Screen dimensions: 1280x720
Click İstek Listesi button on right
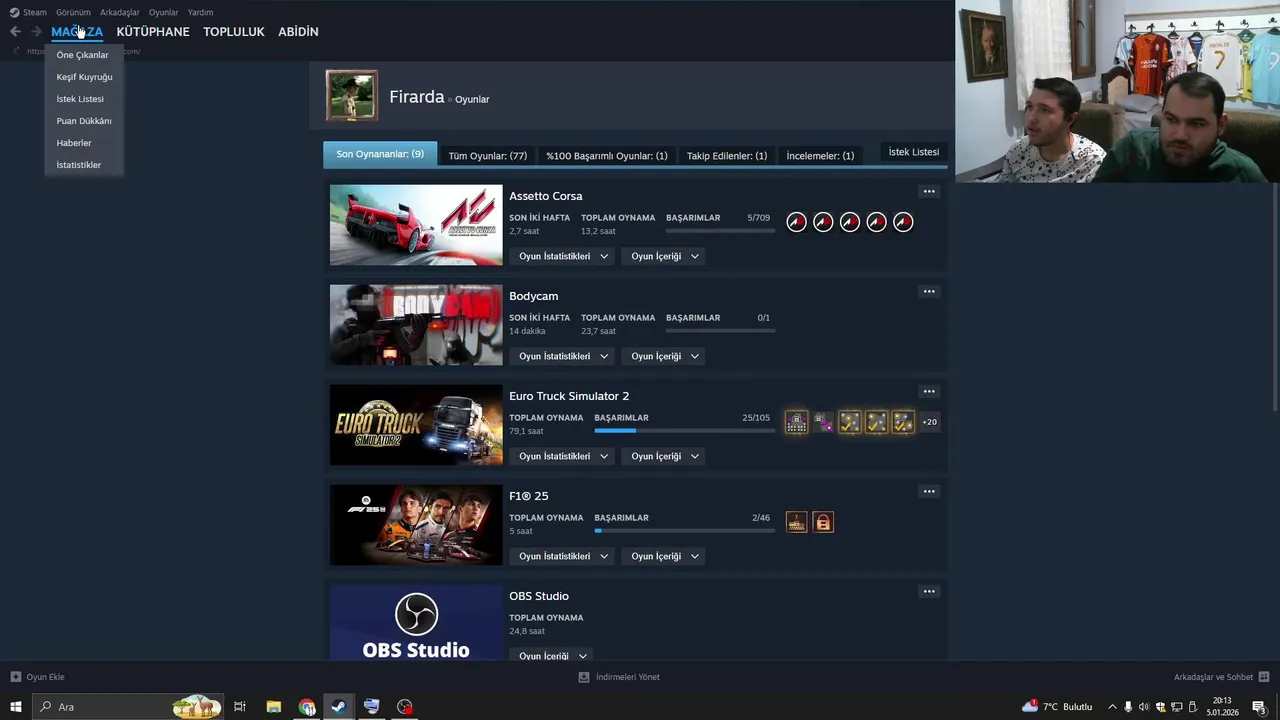tap(914, 152)
